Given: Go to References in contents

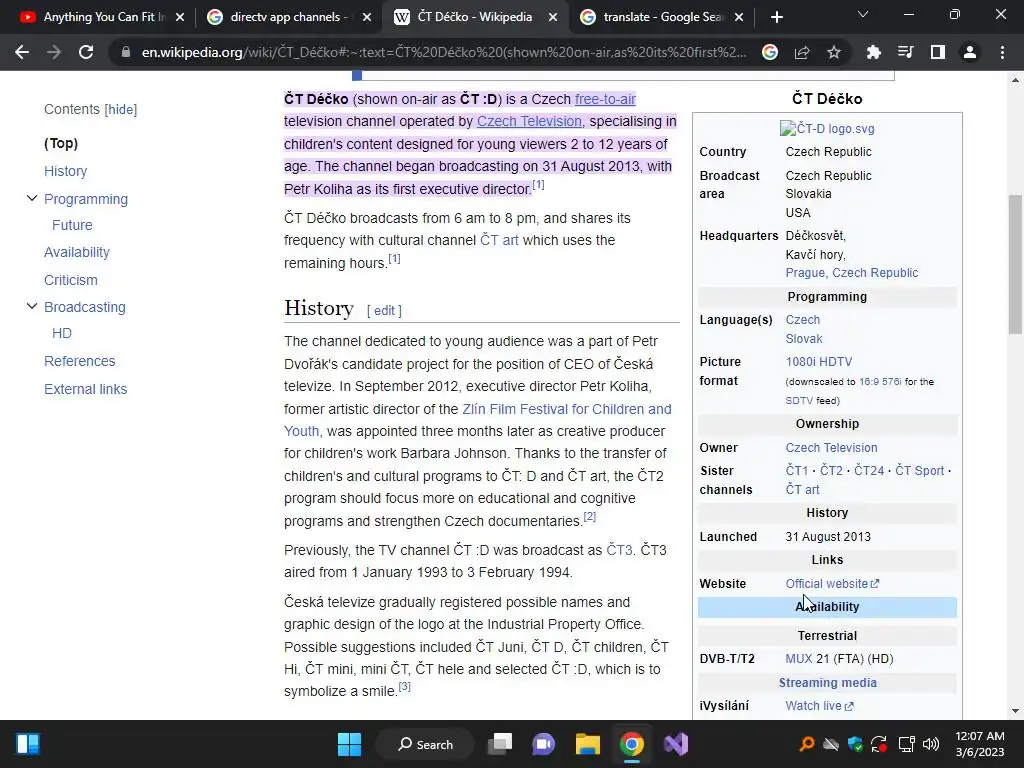Looking at the screenshot, I should tap(79, 361).
